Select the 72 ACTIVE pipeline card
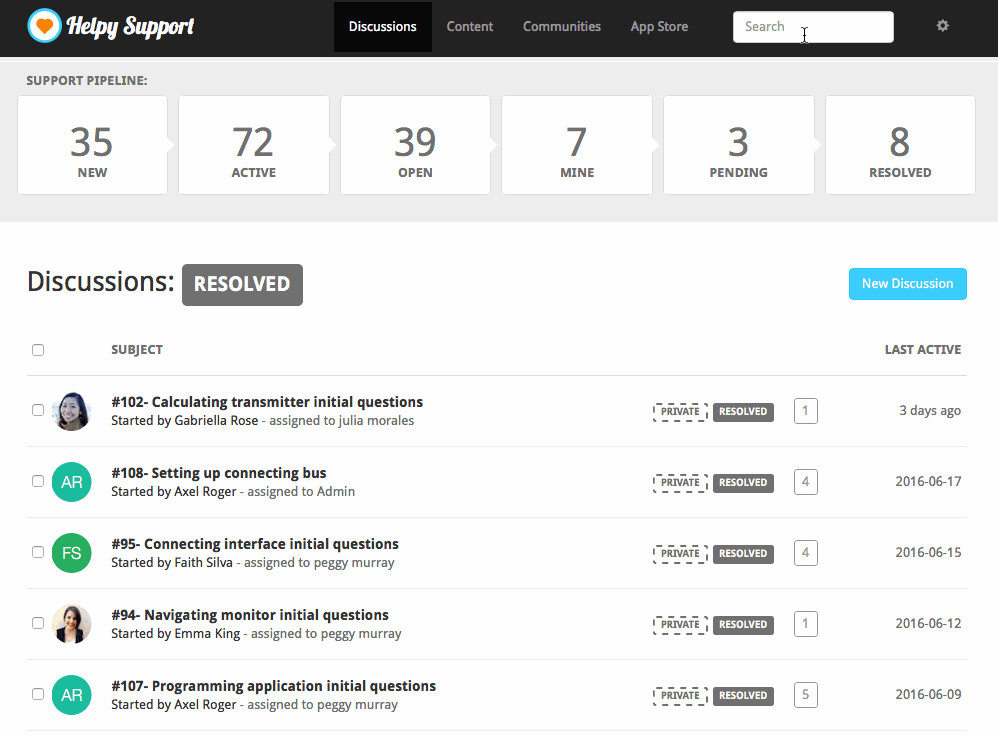 click(x=254, y=145)
